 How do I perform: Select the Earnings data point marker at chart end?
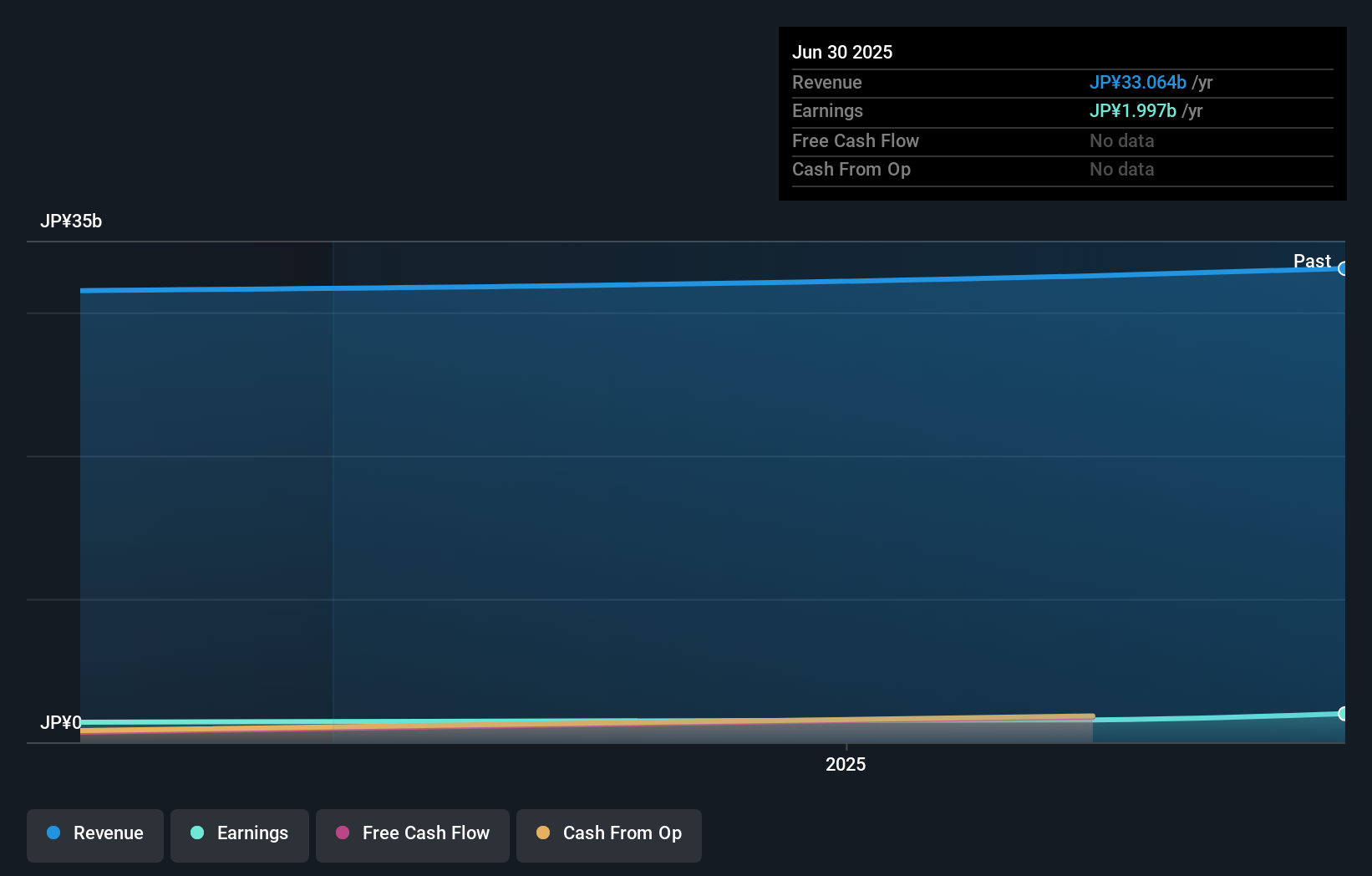1344,713
